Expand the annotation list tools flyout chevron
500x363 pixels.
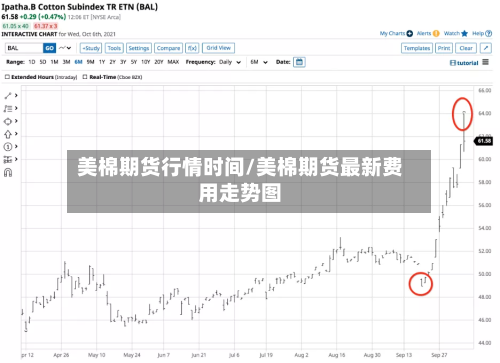click(x=16, y=108)
